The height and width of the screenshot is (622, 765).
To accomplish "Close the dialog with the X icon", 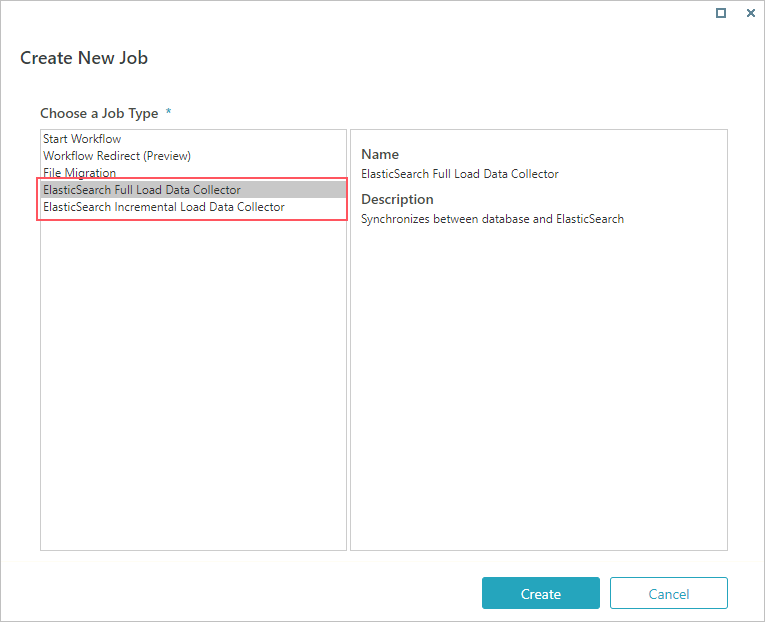I will tap(751, 13).
